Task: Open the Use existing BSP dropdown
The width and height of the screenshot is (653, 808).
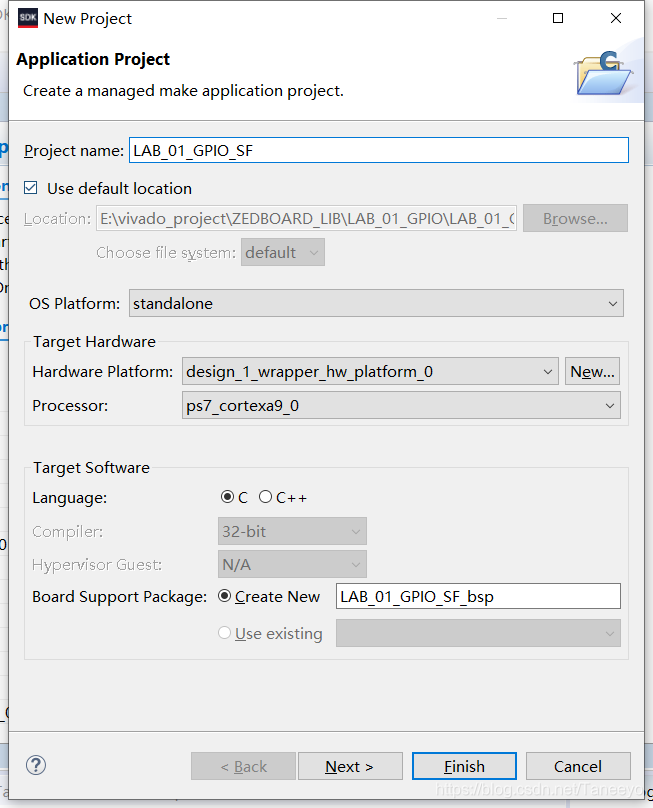Action: [x=478, y=633]
